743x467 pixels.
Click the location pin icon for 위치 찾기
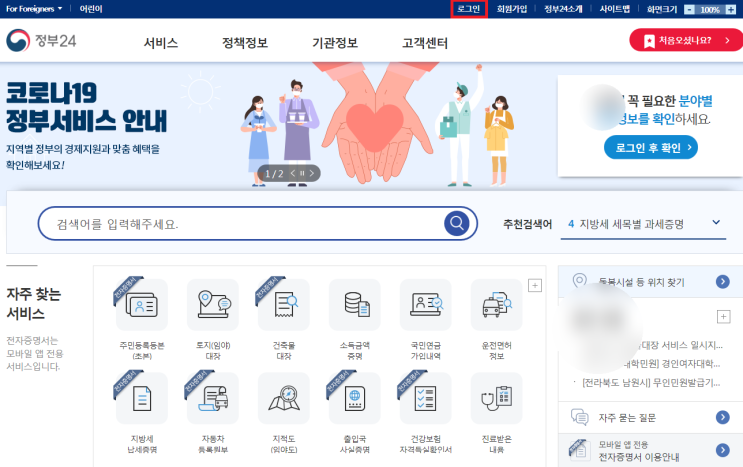point(580,281)
